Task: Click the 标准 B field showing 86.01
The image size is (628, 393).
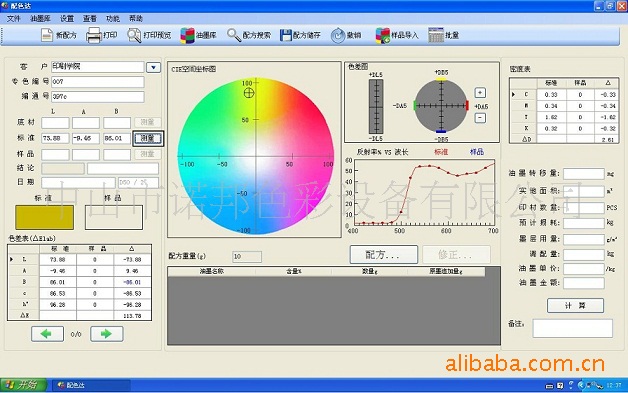Action: click(117, 138)
